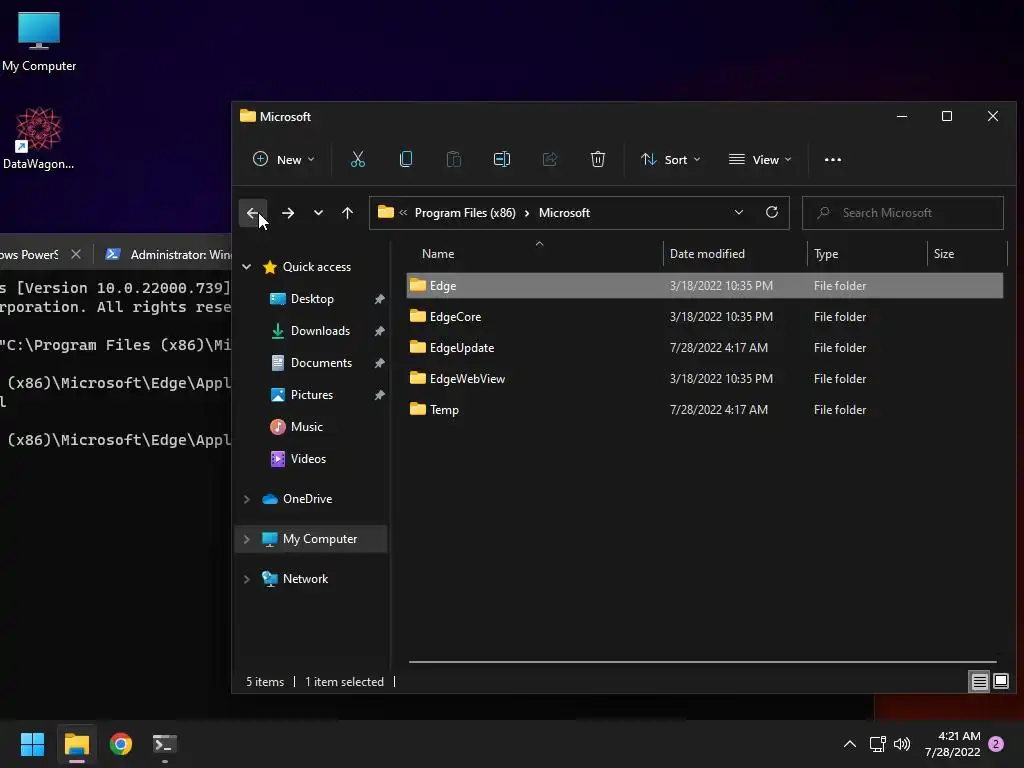Open the View dropdown menu

click(x=760, y=159)
